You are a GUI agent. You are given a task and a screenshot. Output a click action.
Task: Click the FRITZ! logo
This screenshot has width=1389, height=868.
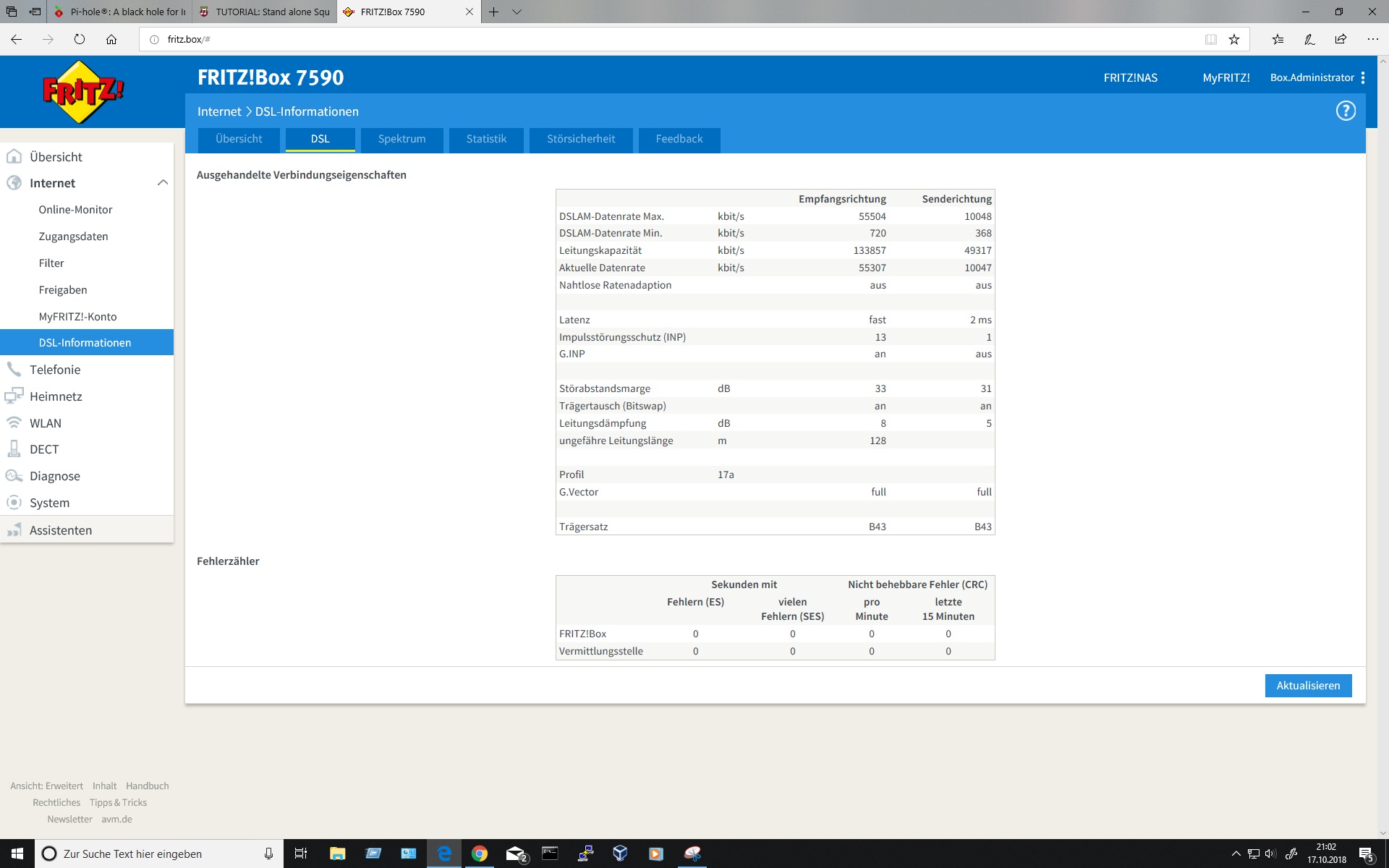click(x=83, y=92)
